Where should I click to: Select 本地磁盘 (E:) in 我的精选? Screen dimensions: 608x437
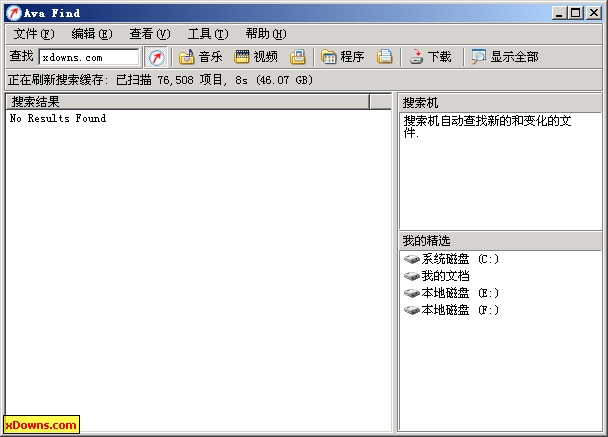(451, 293)
